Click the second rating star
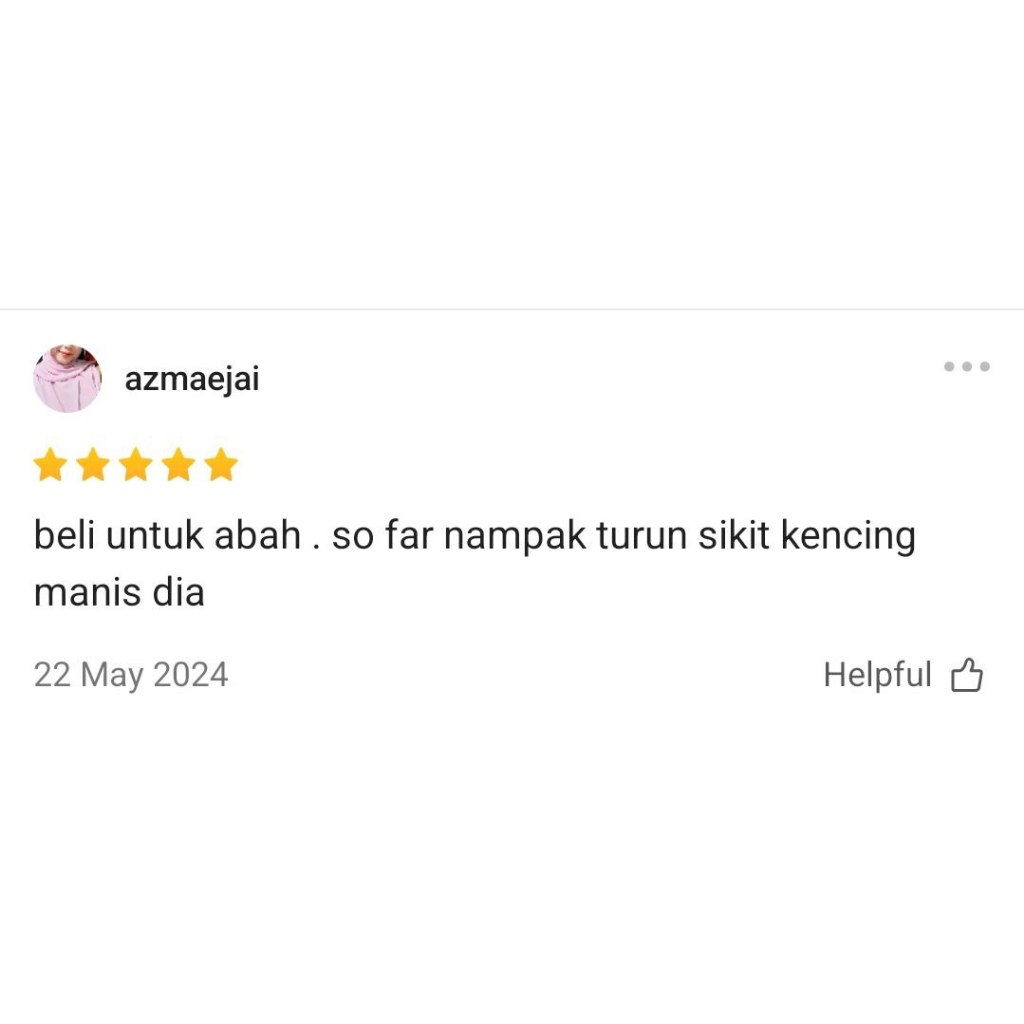This screenshot has height=1024, width=1024. coord(93,464)
